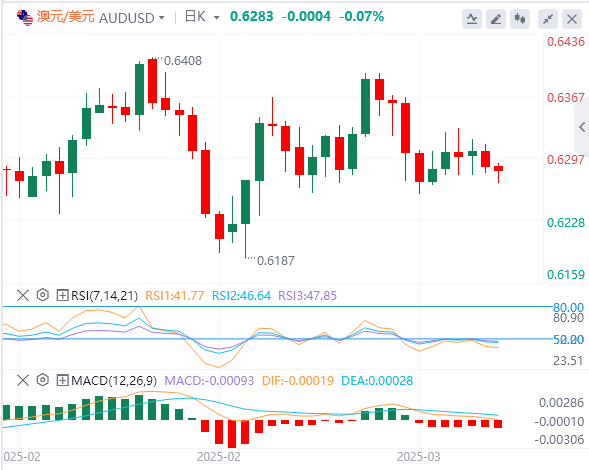The image size is (589, 470).
Task: Click the latest red MACD histogram bar
Action: [x=498, y=424]
